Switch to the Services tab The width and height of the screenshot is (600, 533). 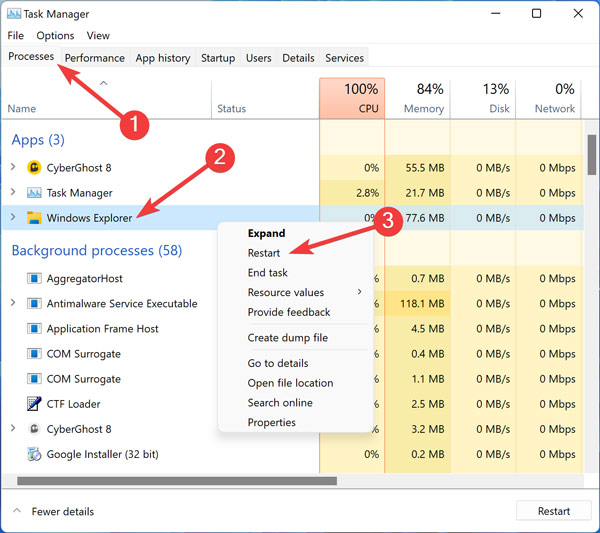(344, 58)
